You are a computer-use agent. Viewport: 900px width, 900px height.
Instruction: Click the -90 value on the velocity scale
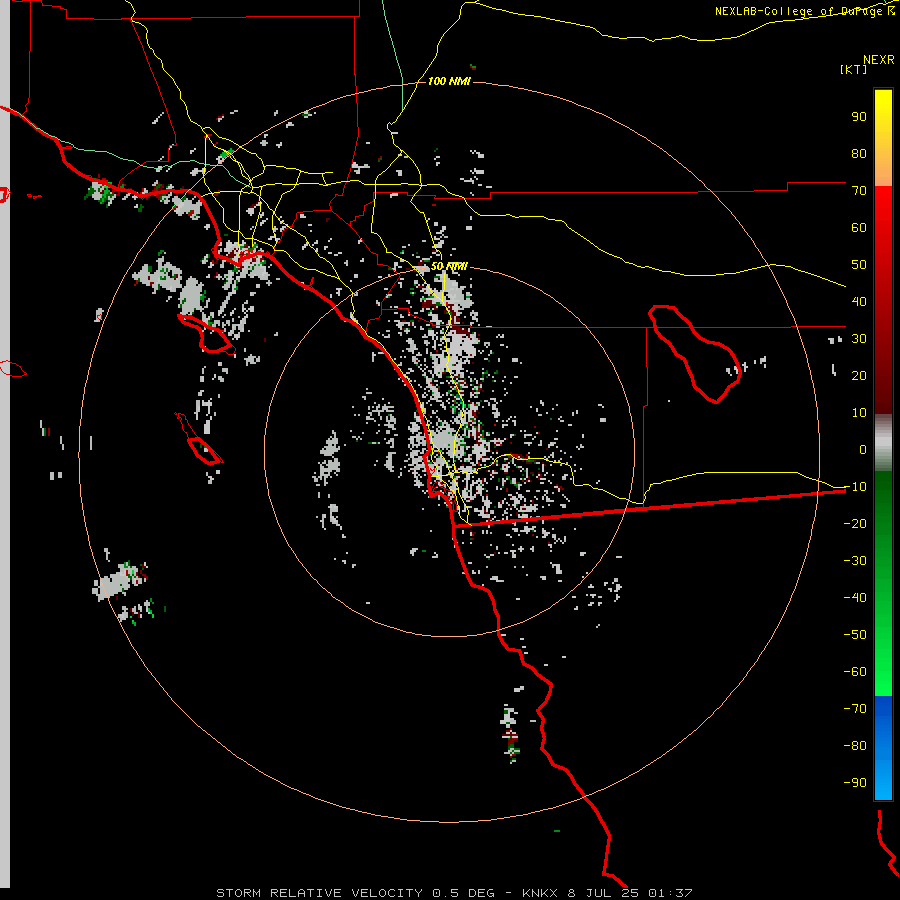(855, 783)
